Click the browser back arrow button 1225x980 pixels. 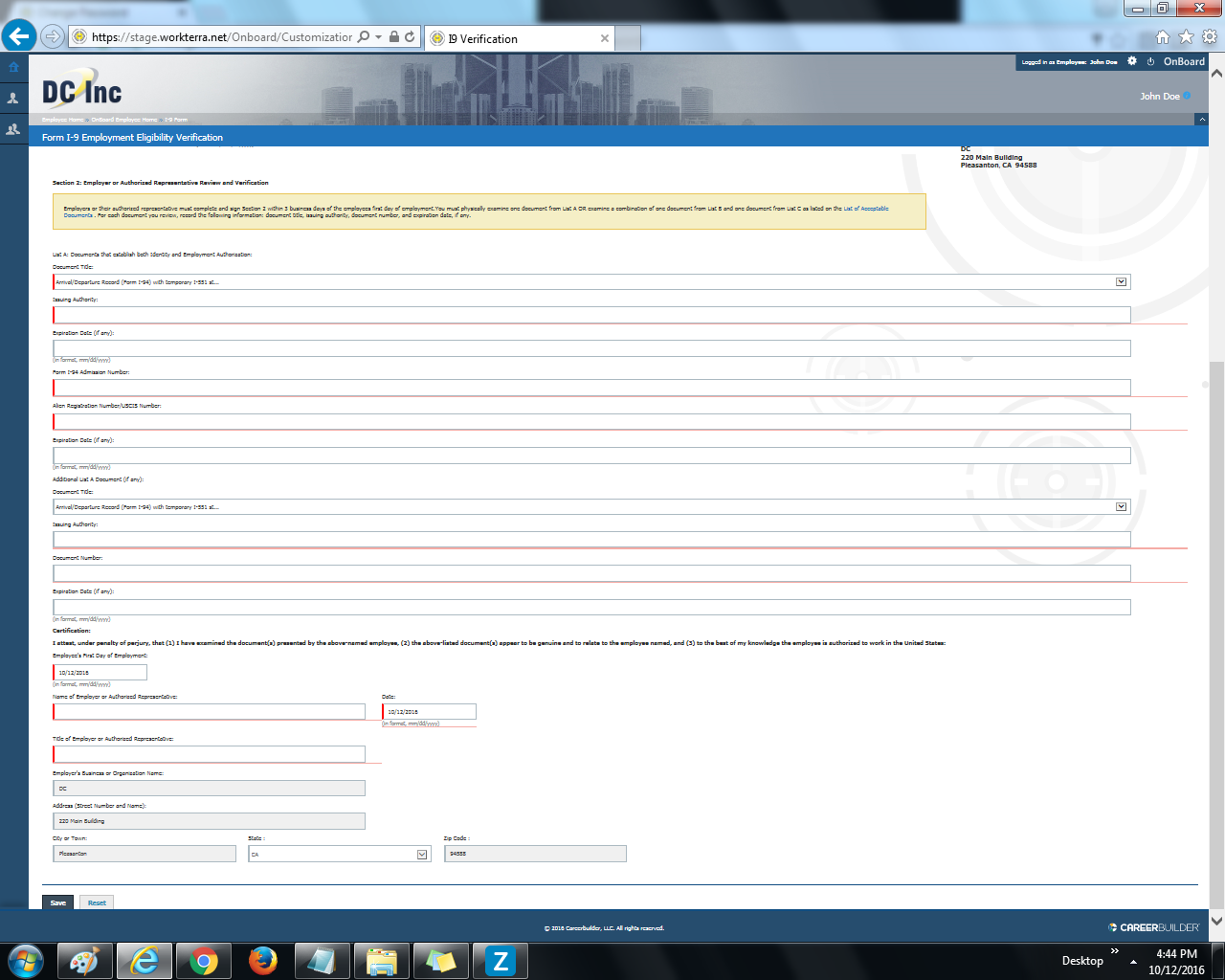(18, 36)
